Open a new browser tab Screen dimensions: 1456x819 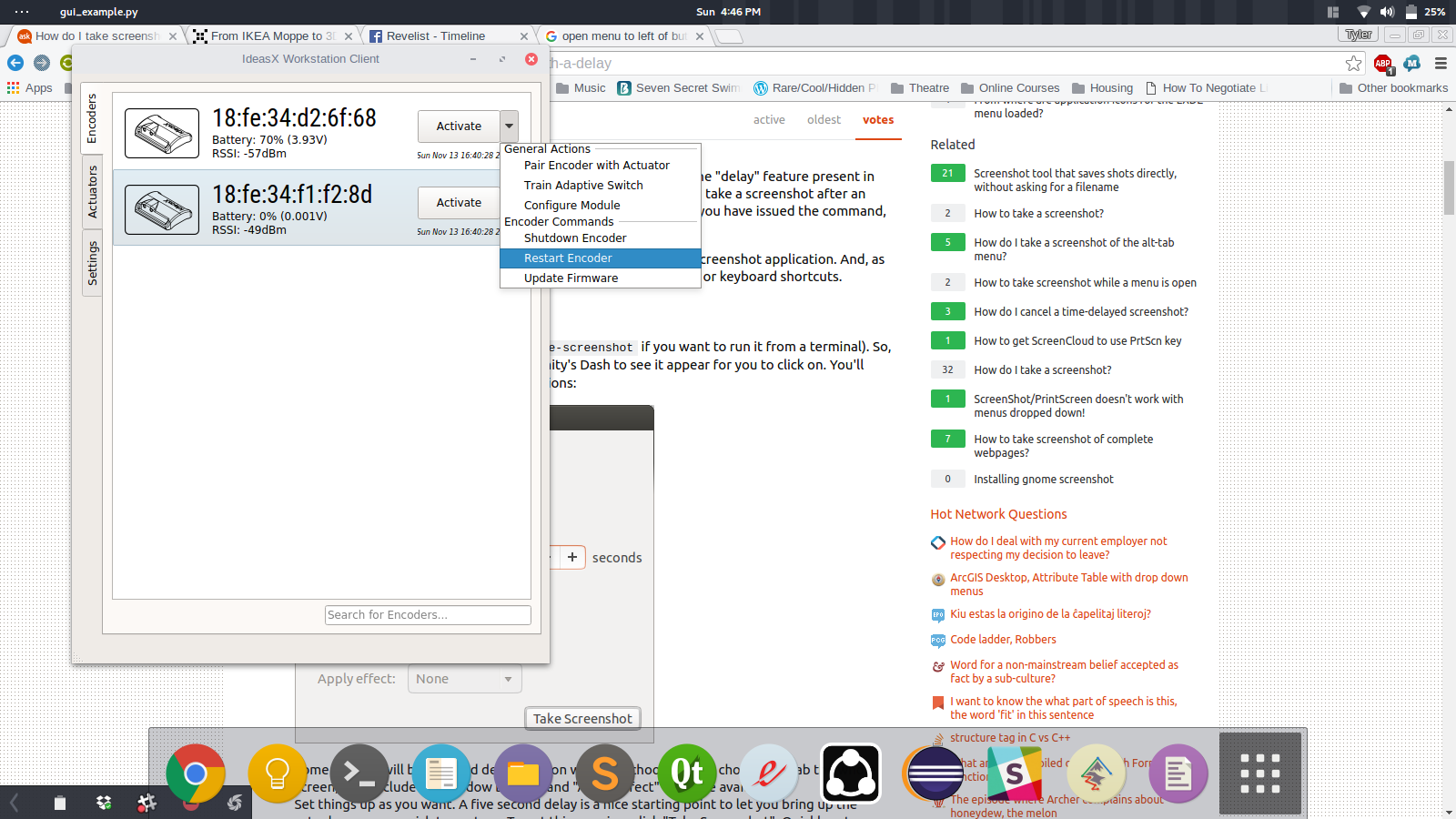click(x=728, y=36)
